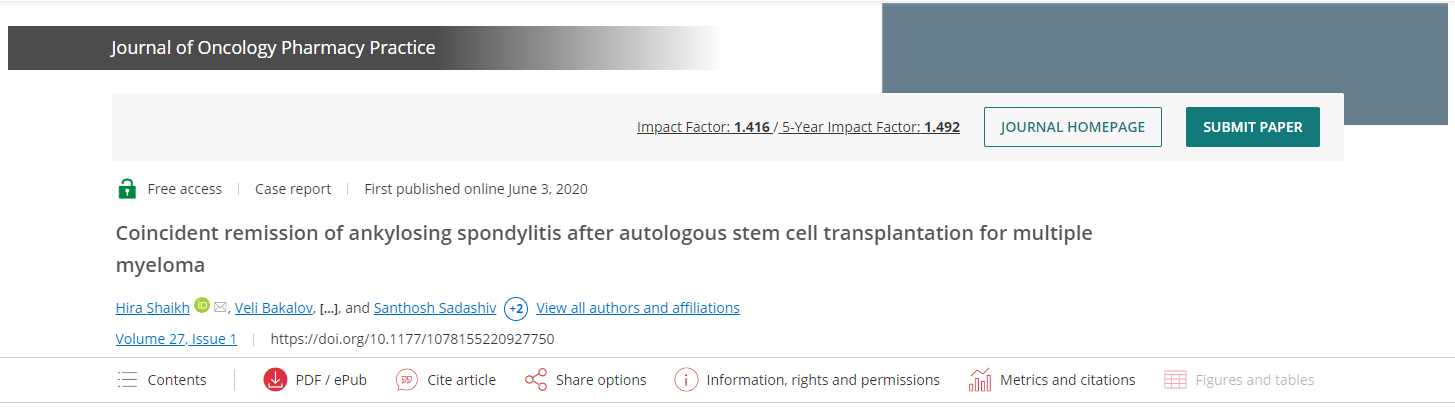The image size is (1455, 407).
Task: Expand the +2 additional authors badge
Action: [516, 308]
